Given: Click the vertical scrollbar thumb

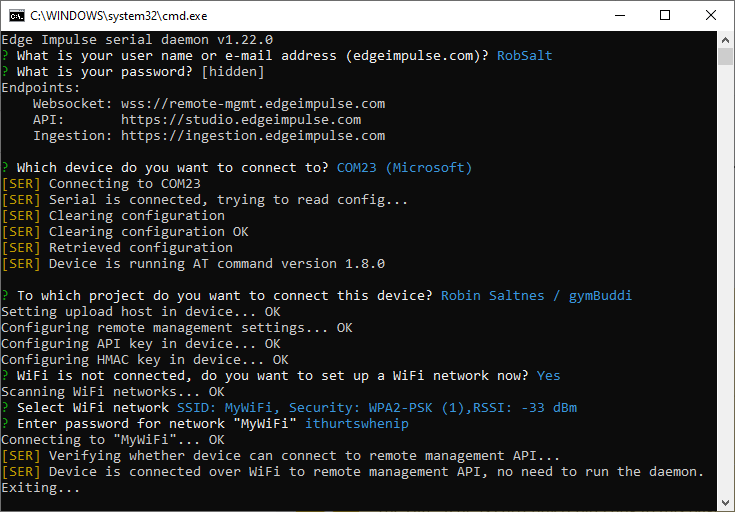Looking at the screenshot, I should coord(726,56).
